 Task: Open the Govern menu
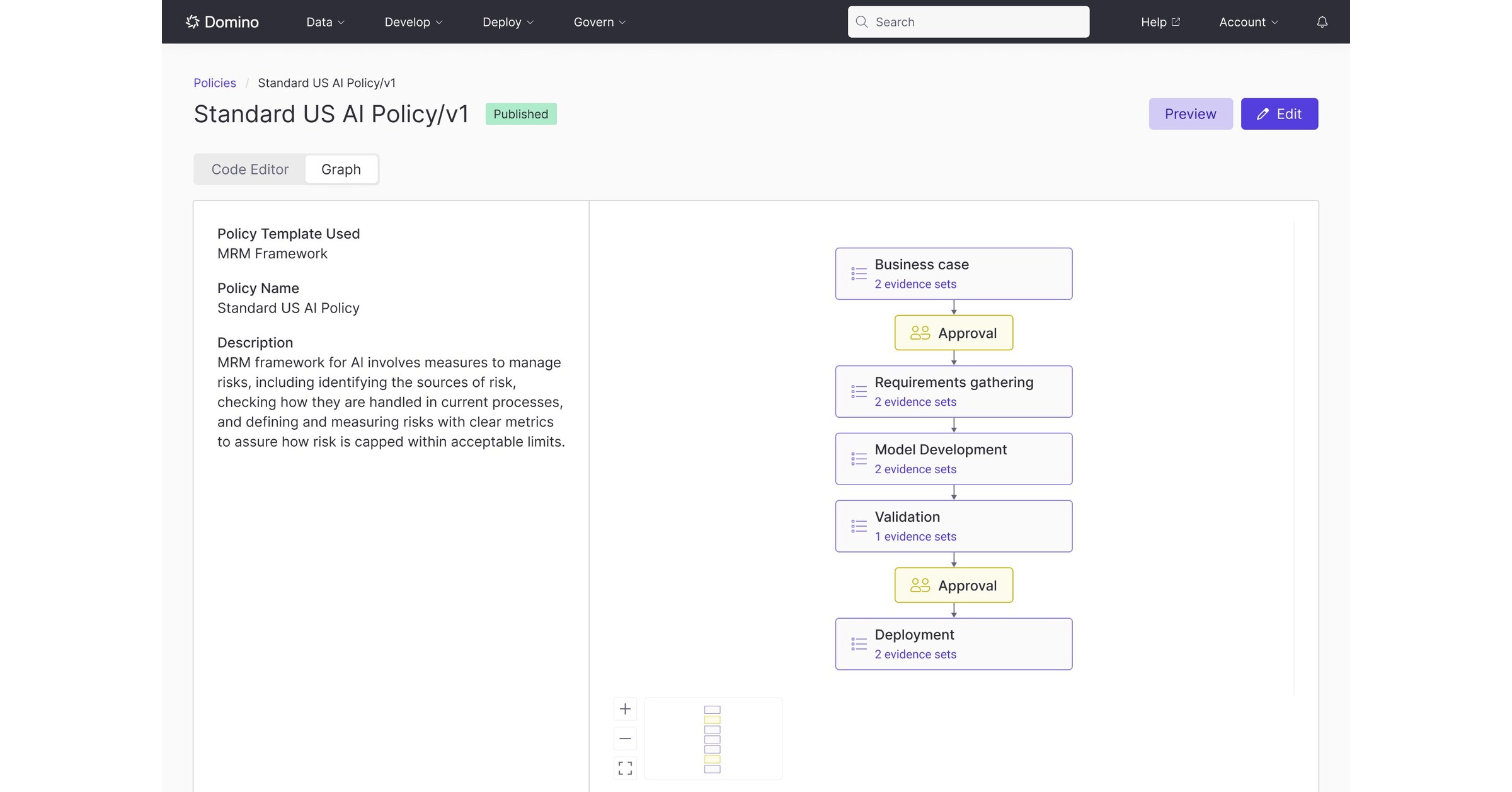[x=599, y=22]
